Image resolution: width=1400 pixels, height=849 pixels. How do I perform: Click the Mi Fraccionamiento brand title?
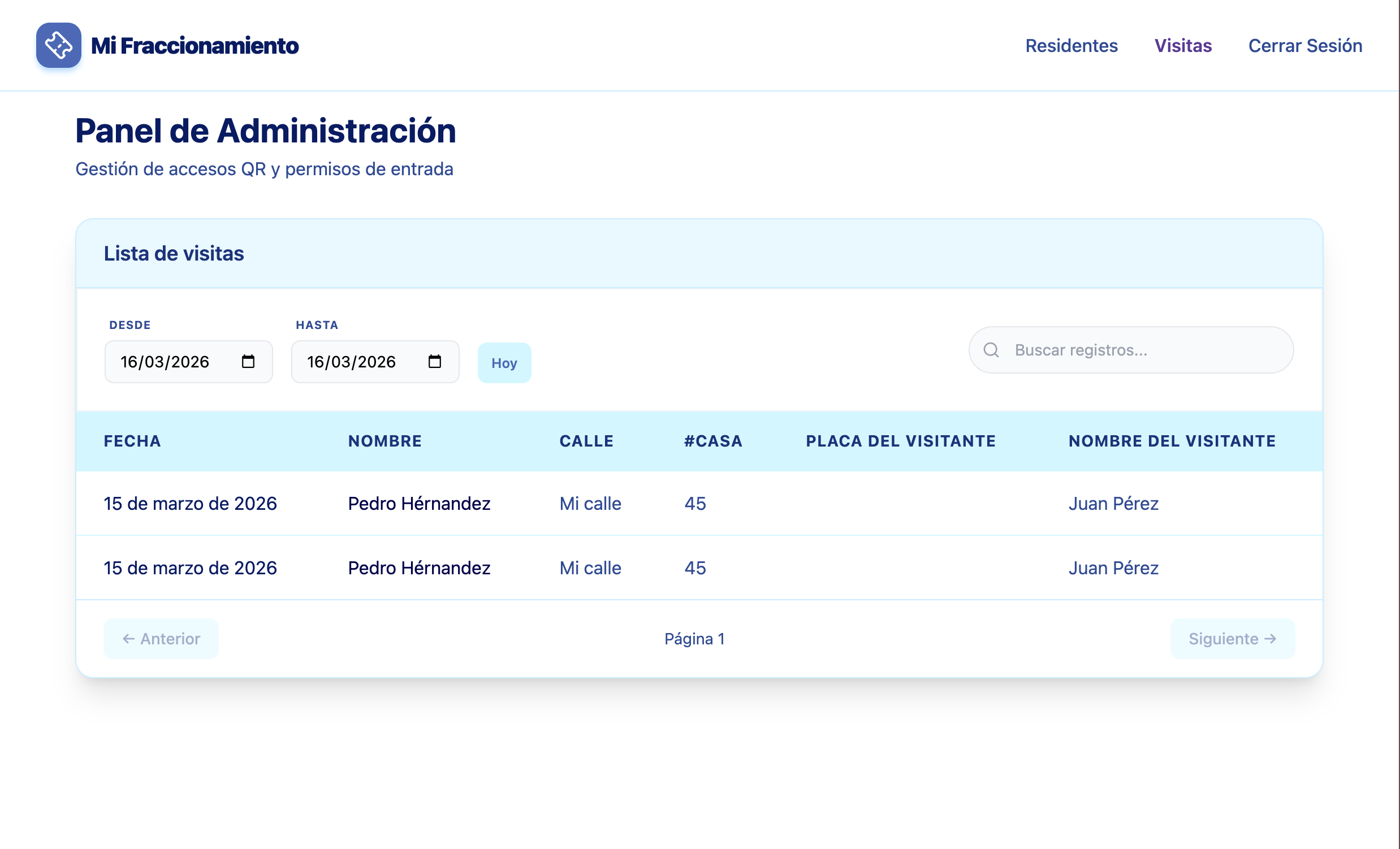tap(195, 45)
